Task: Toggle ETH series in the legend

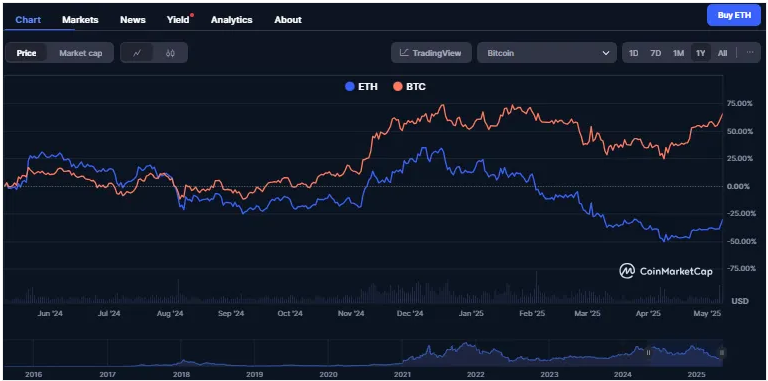Action: [x=361, y=87]
